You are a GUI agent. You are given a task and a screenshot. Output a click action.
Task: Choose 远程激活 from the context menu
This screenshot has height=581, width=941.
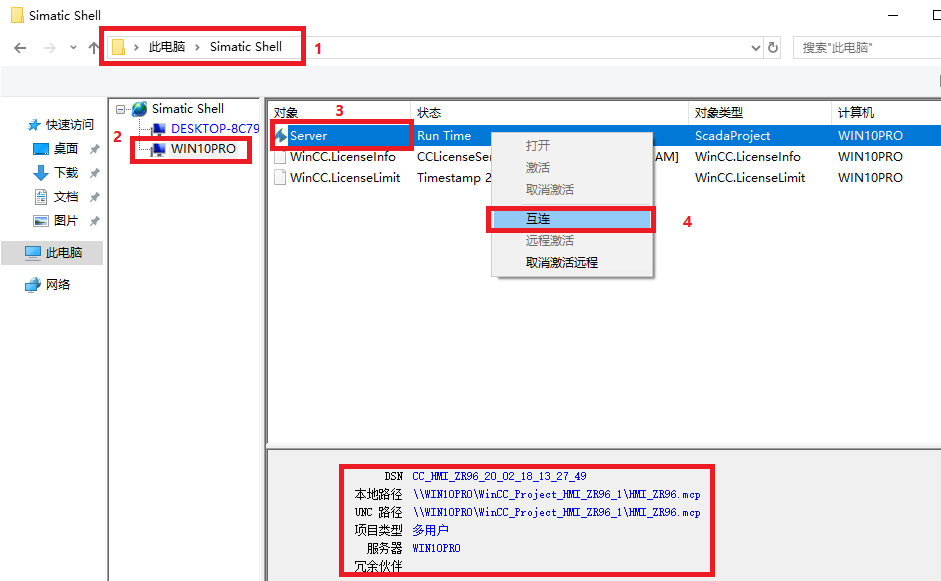point(550,241)
